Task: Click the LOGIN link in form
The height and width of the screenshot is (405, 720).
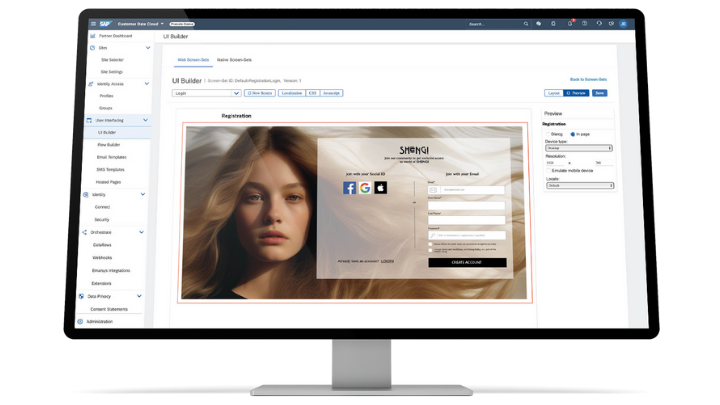Action: point(387,261)
